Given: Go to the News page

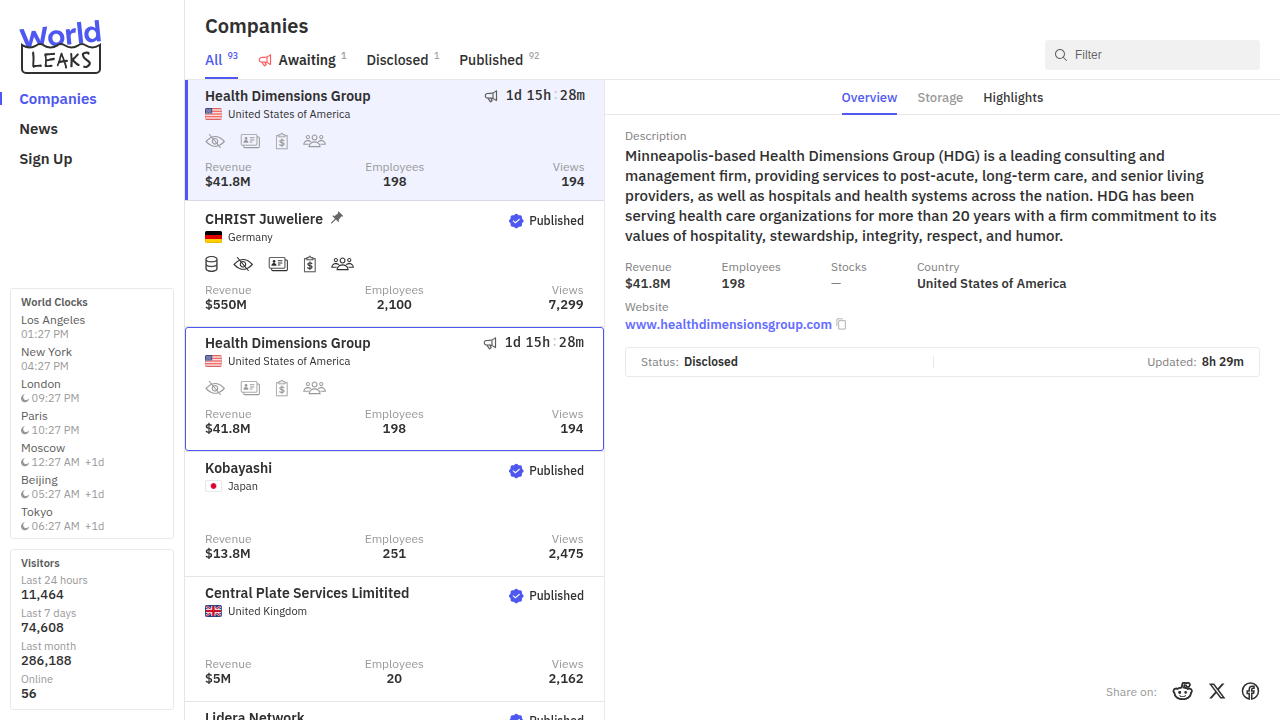Looking at the screenshot, I should tap(39, 129).
